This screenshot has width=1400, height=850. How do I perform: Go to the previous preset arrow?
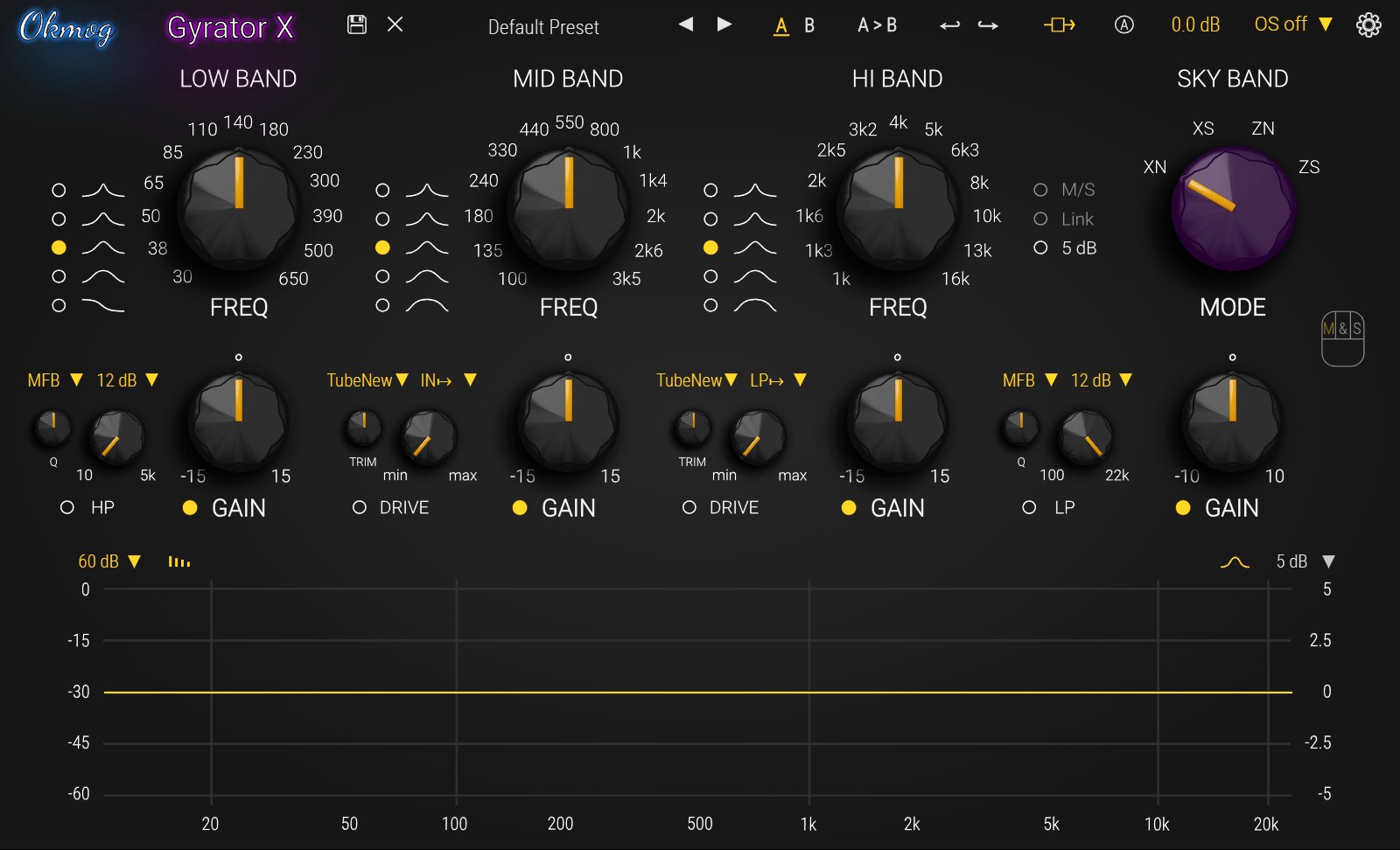tap(686, 24)
